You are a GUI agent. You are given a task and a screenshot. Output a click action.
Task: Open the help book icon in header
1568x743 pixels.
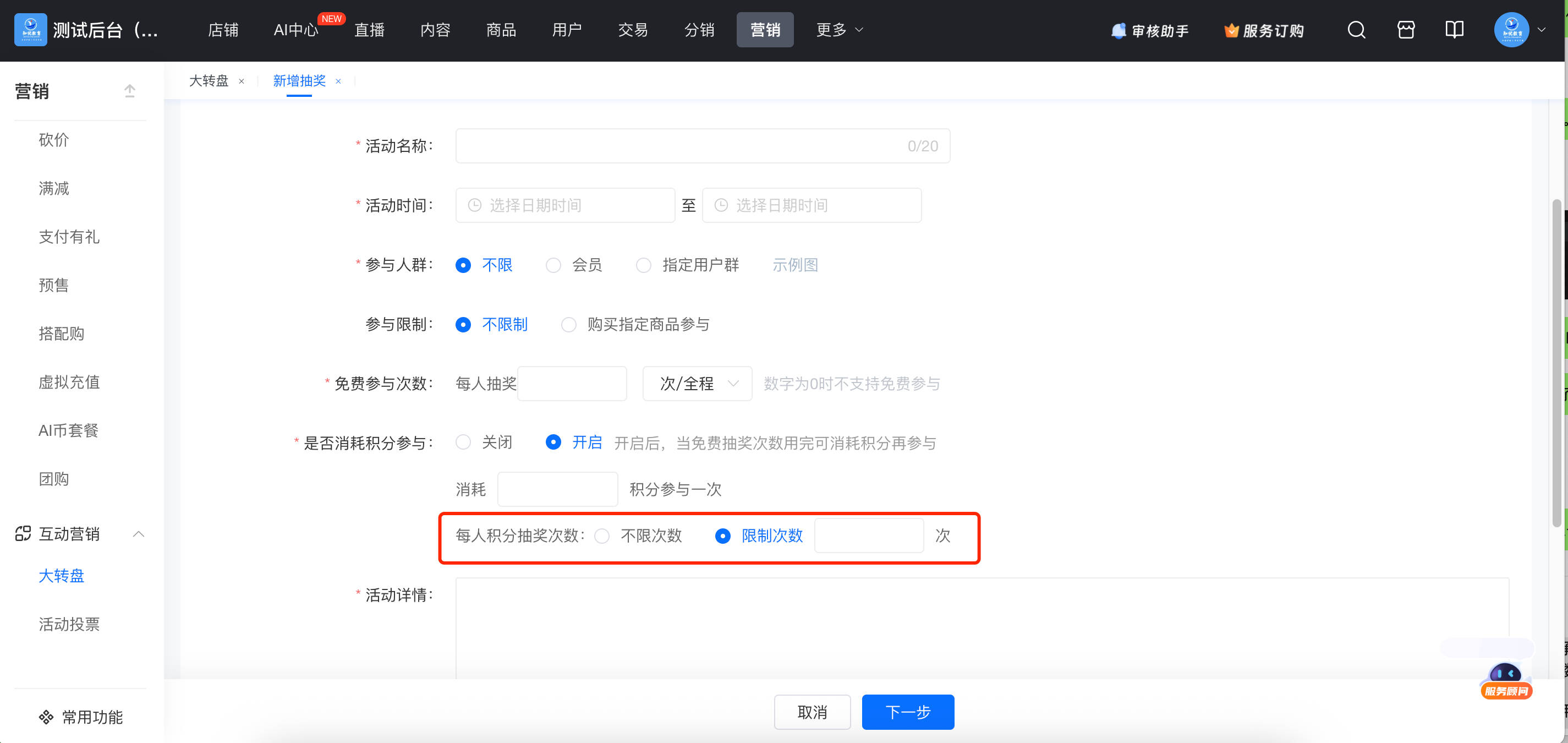1454,29
